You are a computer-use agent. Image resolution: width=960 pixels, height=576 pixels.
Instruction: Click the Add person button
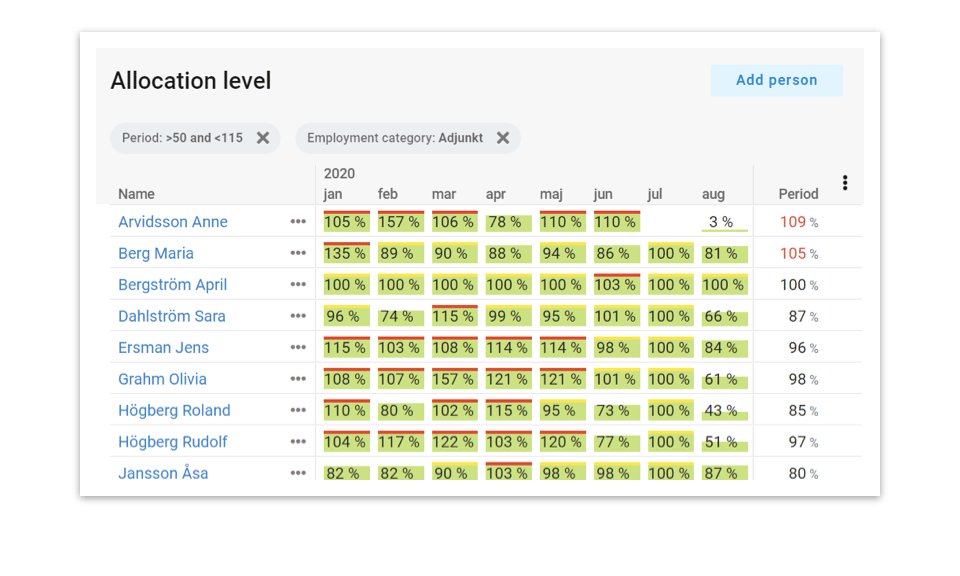tap(776, 80)
